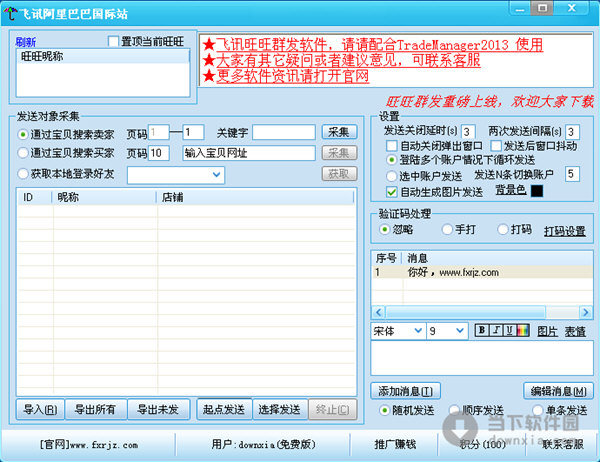Click the umbrella app icon in title bar
Viewport: 600px width, 462px height.
coord(10,13)
